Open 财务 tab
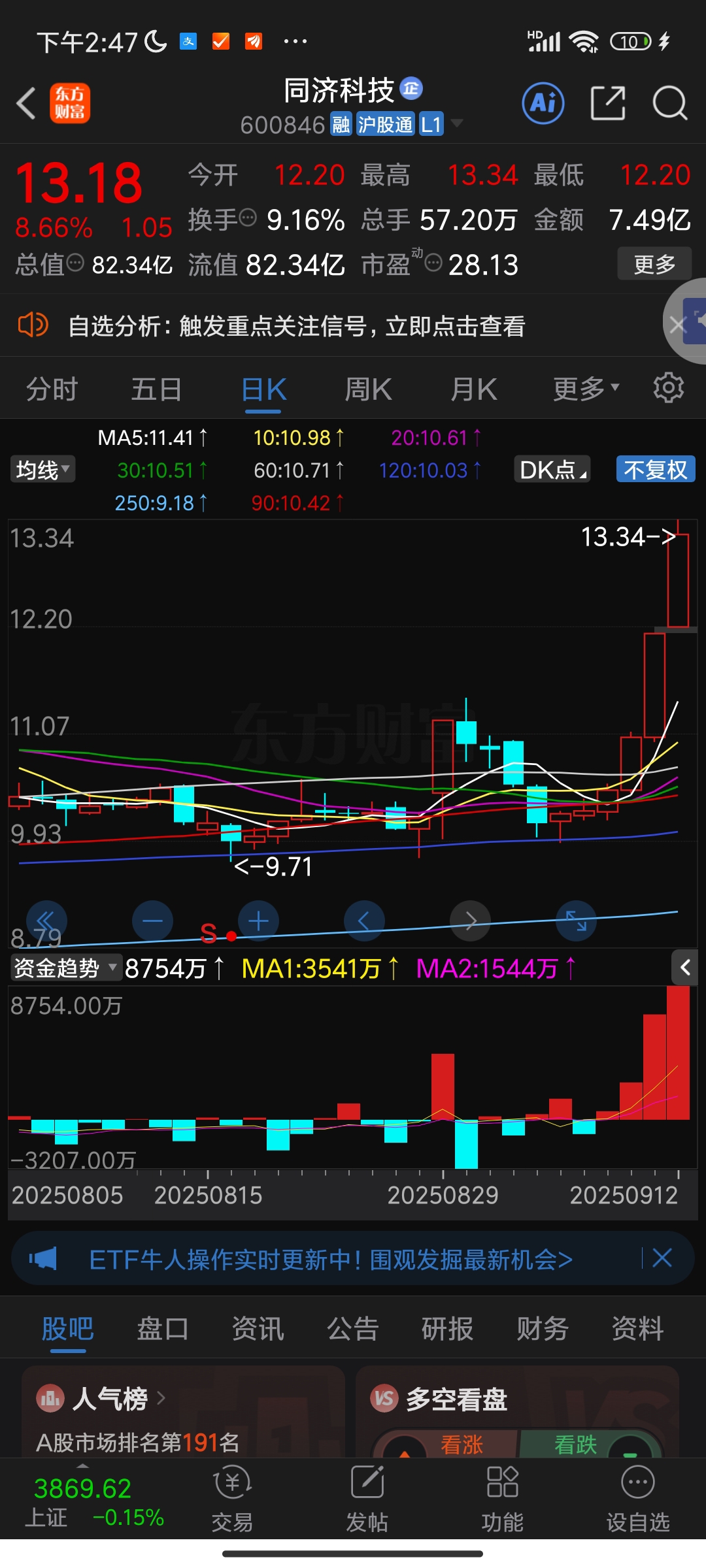This screenshot has height=1568, width=706. pos(543,1328)
